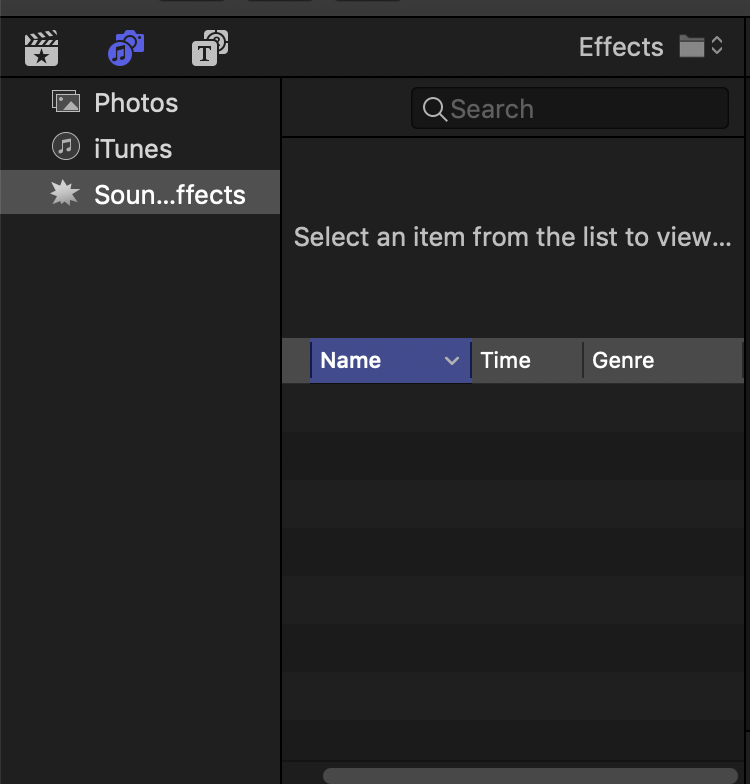The height and width of the screenshot is (784, 750).
Task: Select Photos in the sidebar list
Action: tap(136, 103)
